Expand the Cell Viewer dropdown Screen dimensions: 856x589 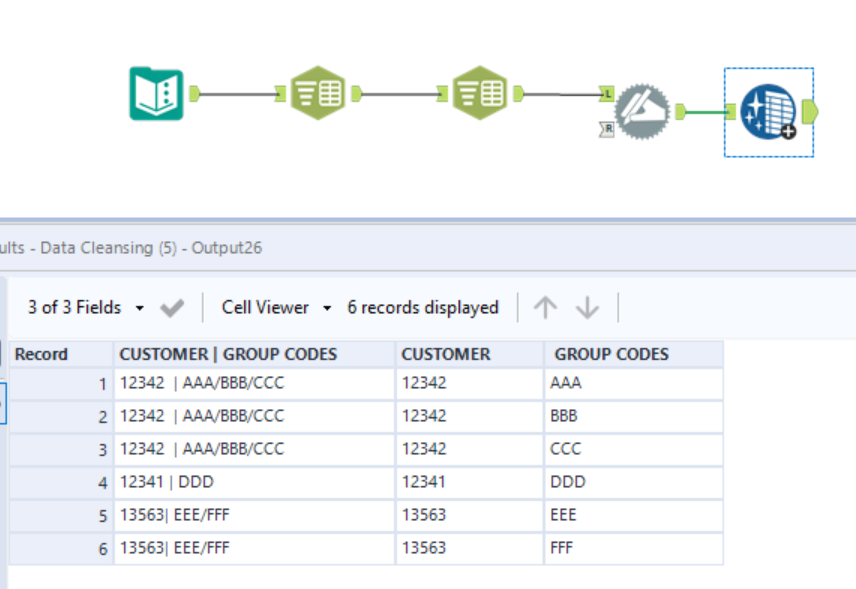326,308
